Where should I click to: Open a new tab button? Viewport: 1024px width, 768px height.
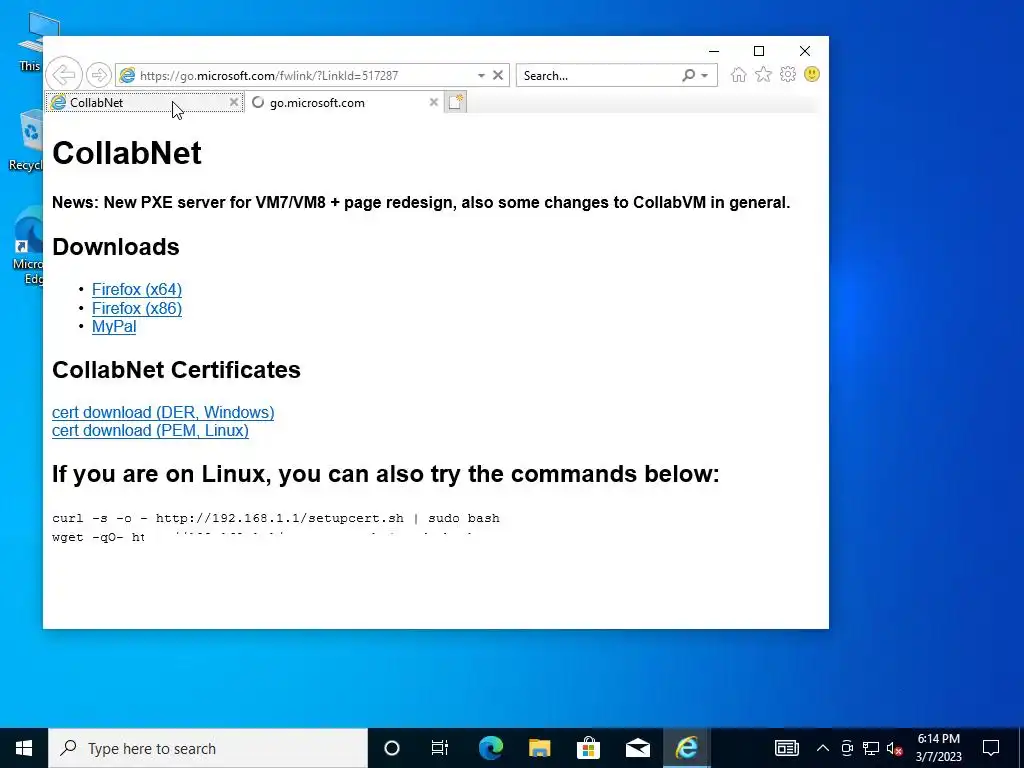coord(455,103)
